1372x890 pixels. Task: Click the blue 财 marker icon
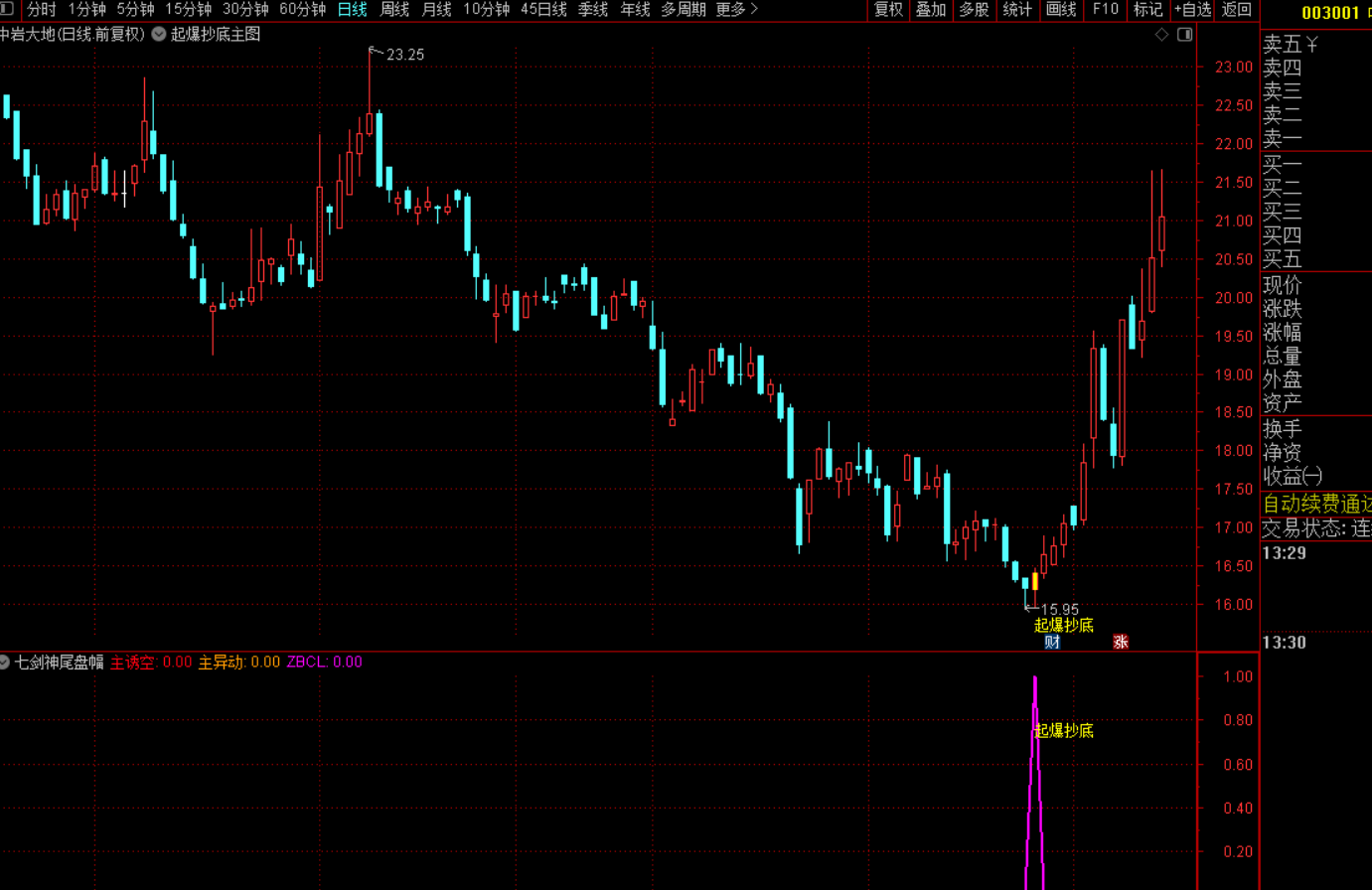click(1052, 642)
